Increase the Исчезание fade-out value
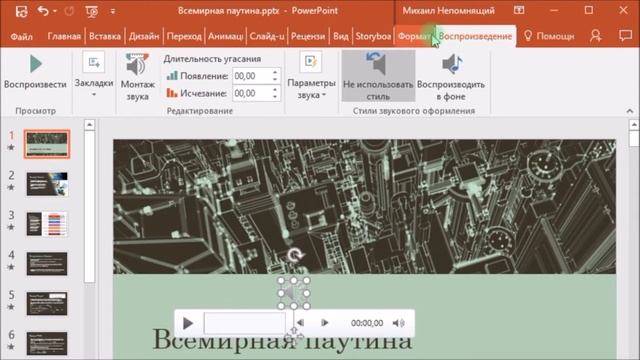The width and height of the screenshot is (640, 360). coord(275,89)
